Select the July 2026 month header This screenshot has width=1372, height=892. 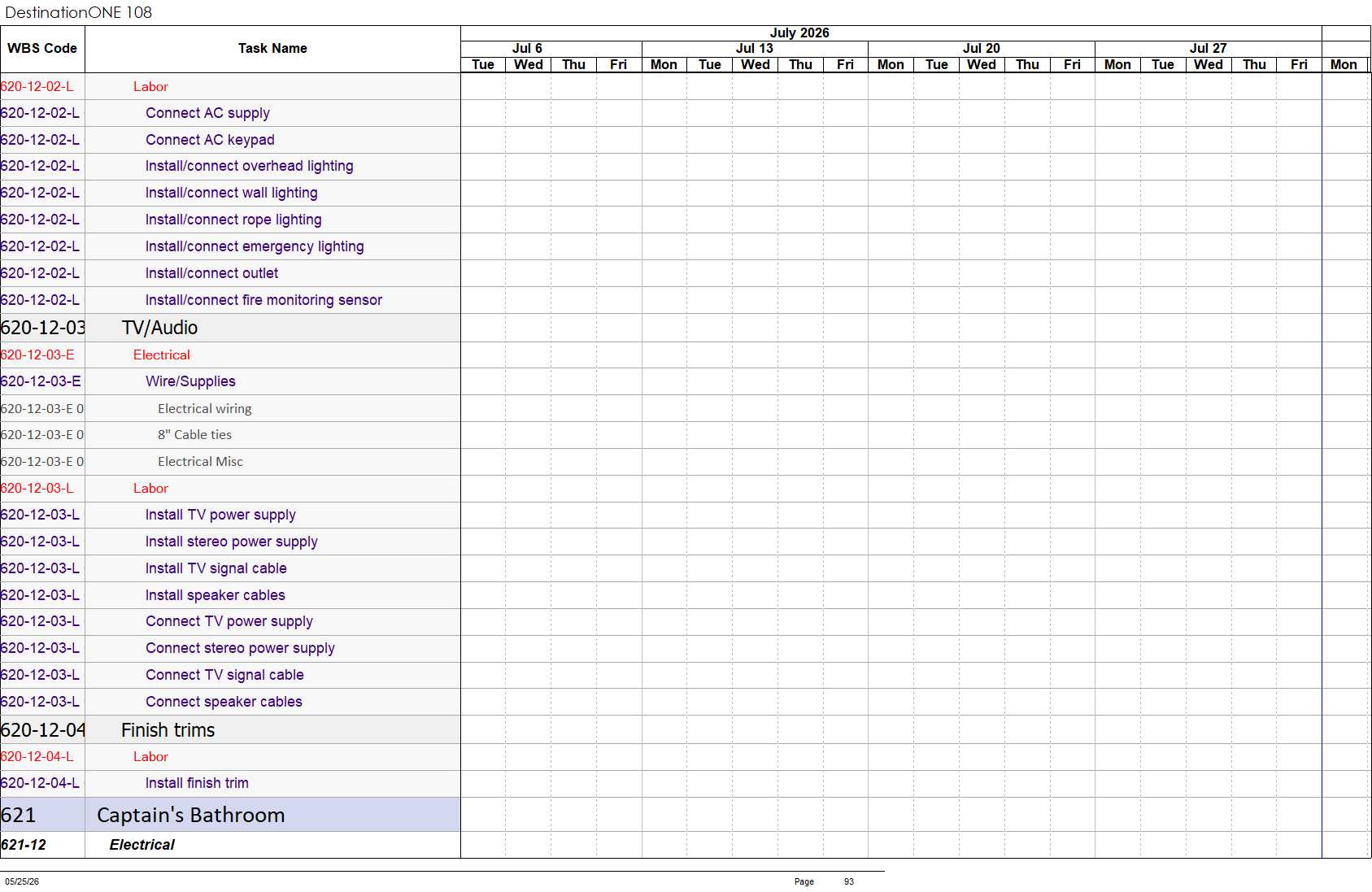click(x=799, y=33)
